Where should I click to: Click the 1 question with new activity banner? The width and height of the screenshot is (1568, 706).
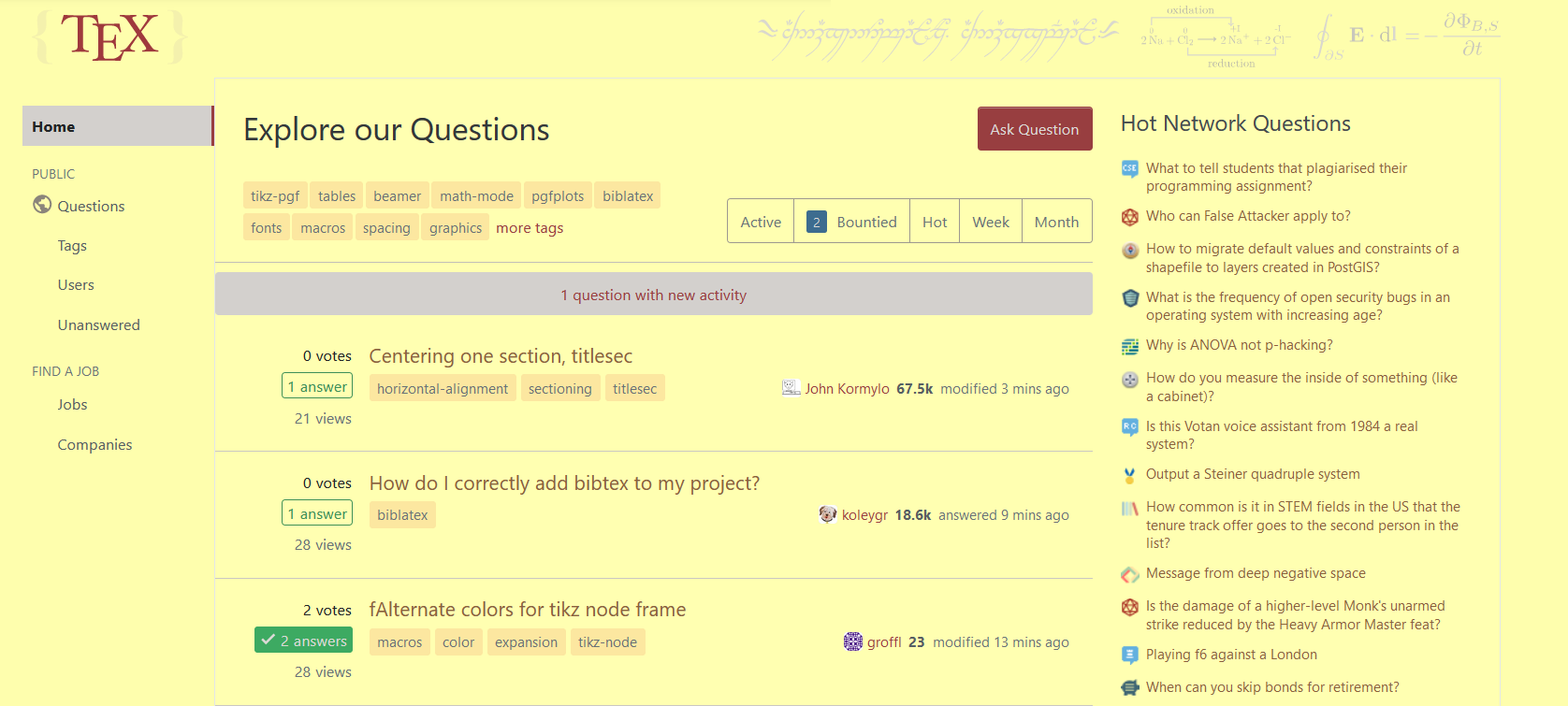point(653,294)
